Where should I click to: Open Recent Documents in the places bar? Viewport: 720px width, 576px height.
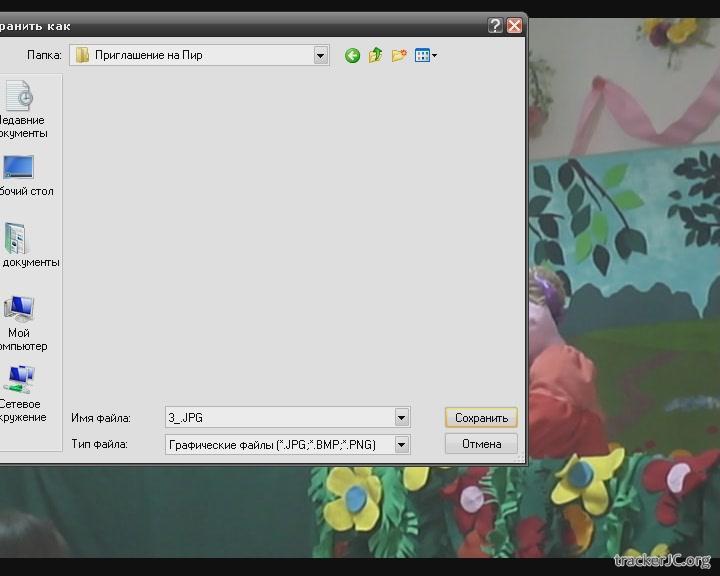pos(22,110)
